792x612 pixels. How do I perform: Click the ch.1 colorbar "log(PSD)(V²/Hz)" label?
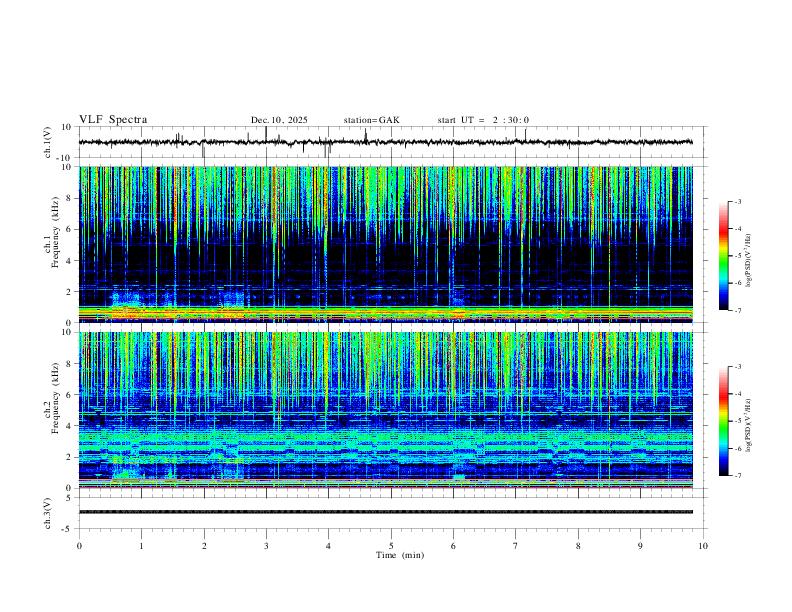[x=749, y=261]
